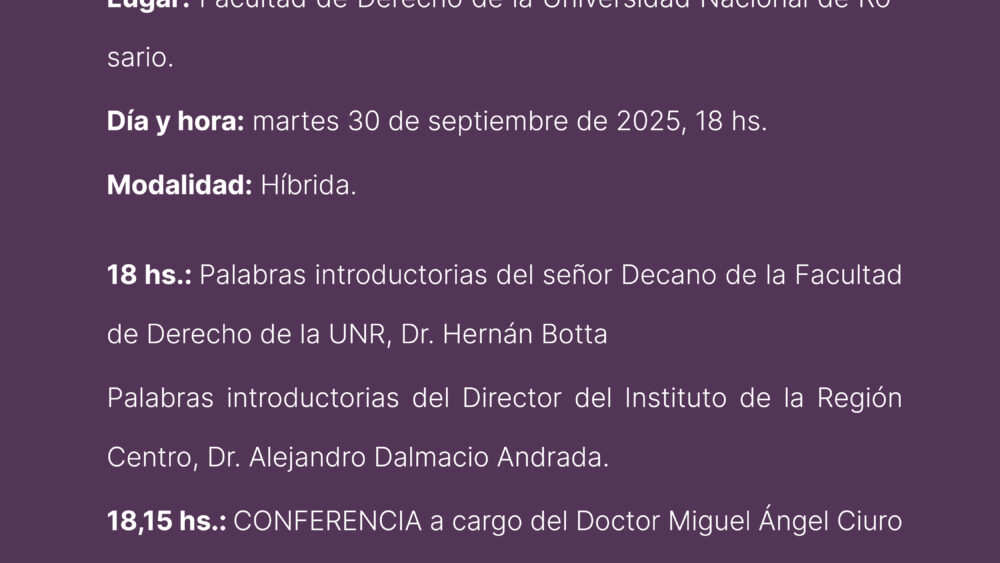This screenshot has width=1000, height=563.
Task: Click the bold "Modalidad:" label
Action: 179,186
